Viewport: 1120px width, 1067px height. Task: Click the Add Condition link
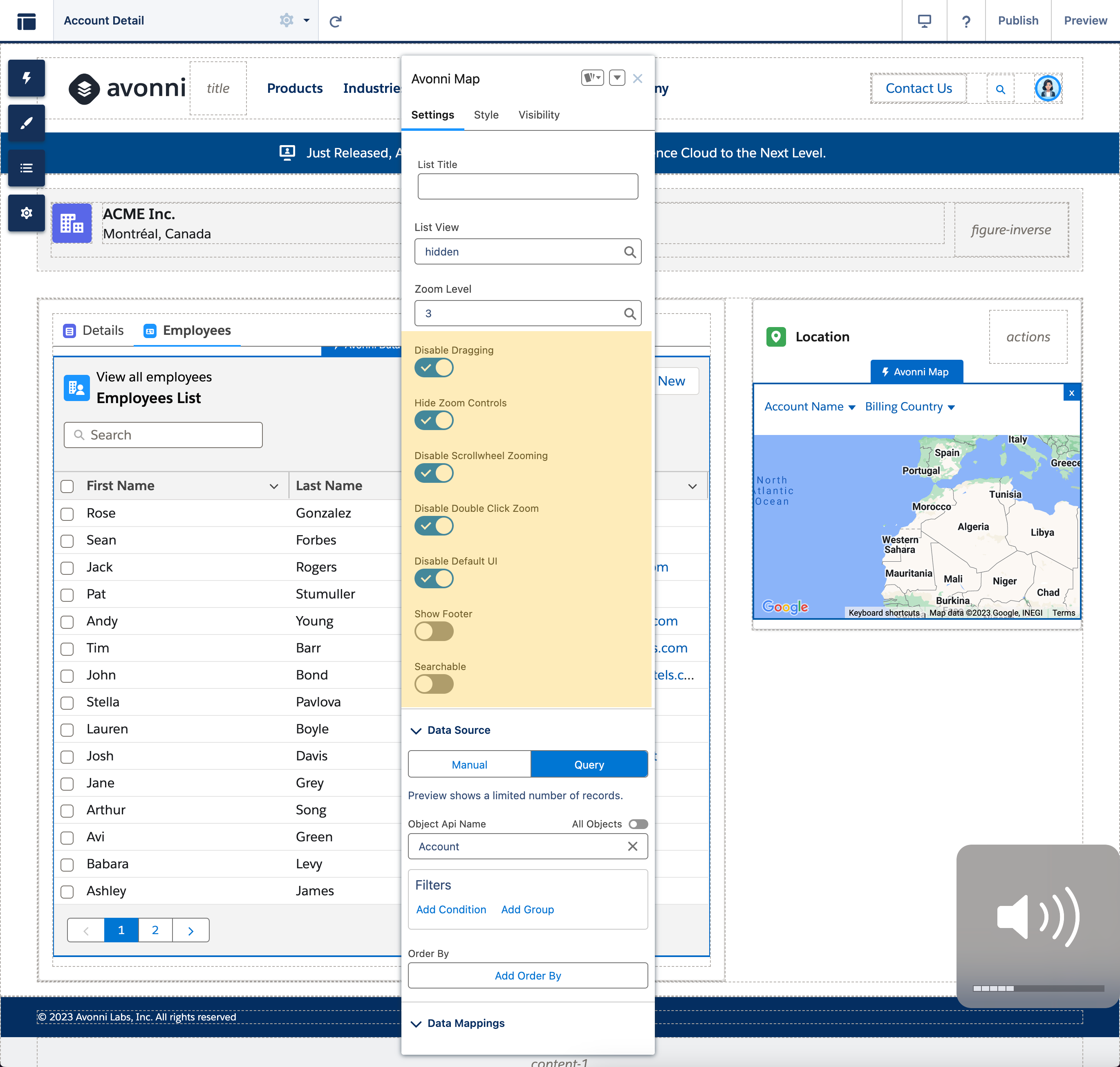(x=450, y=910)
